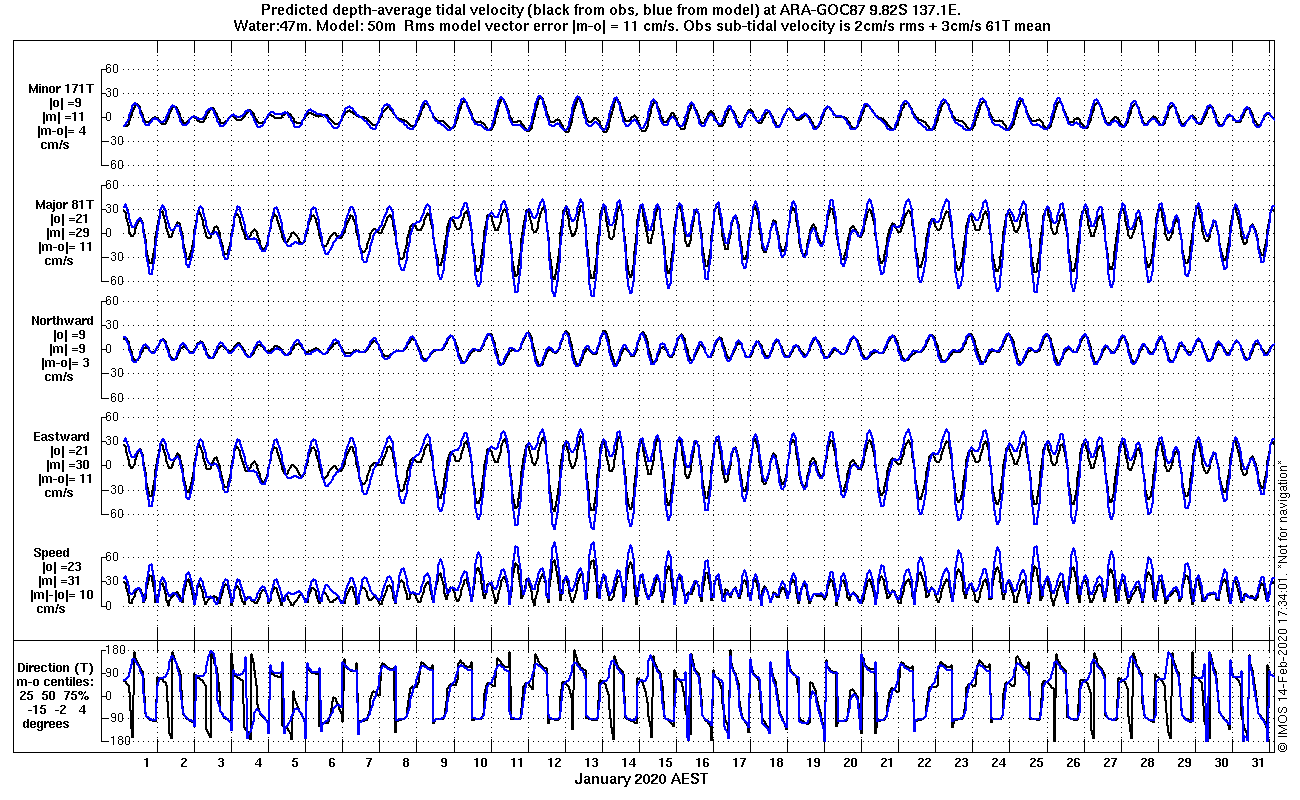Click '|o| =21' in the Major panel
The image size is (1300, 800).
(68, 220)
